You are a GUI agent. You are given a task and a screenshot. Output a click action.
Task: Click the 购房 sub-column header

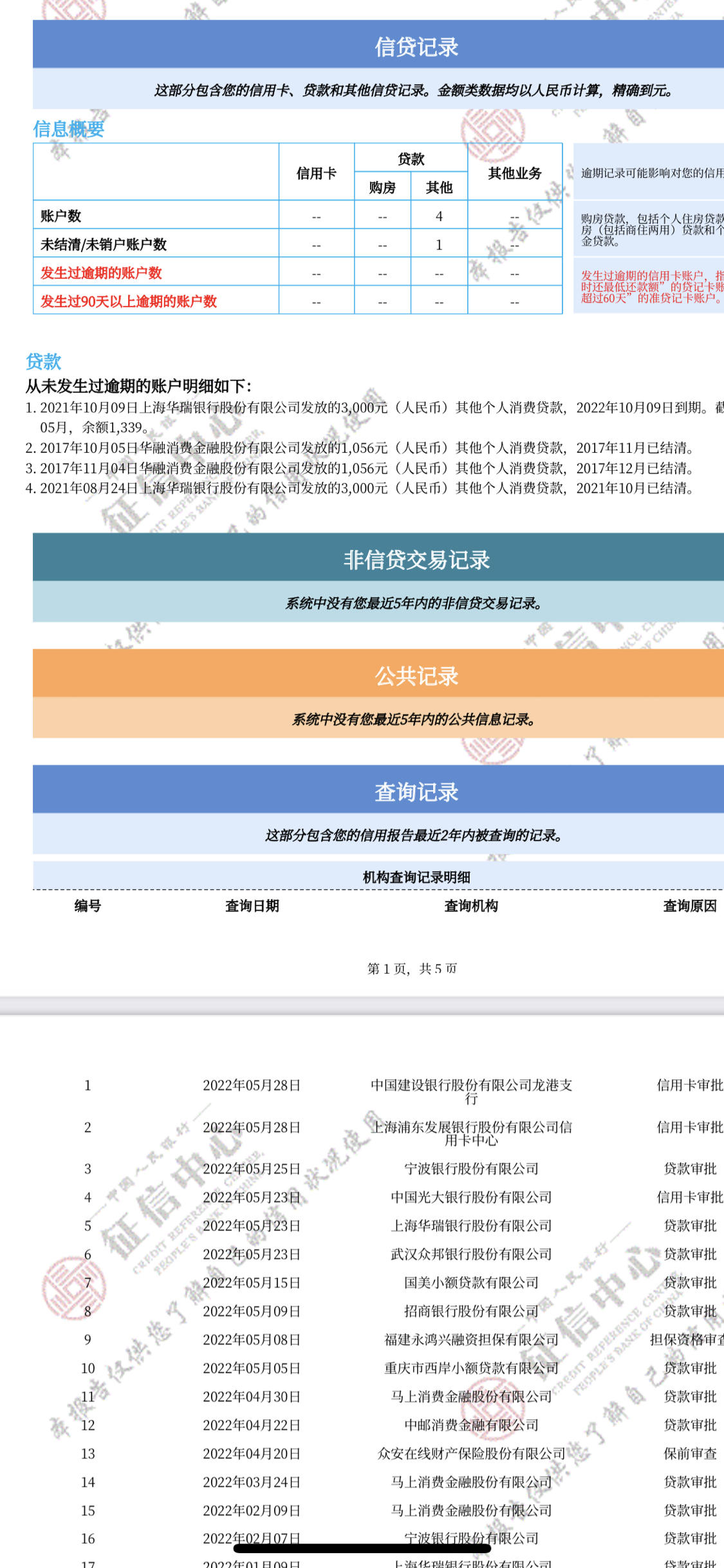point(382,187)
